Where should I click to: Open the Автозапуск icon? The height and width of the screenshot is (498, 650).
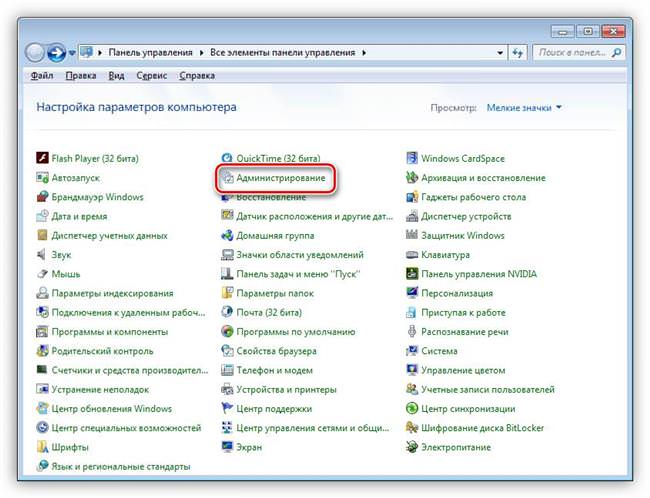[x=42, y=177]
